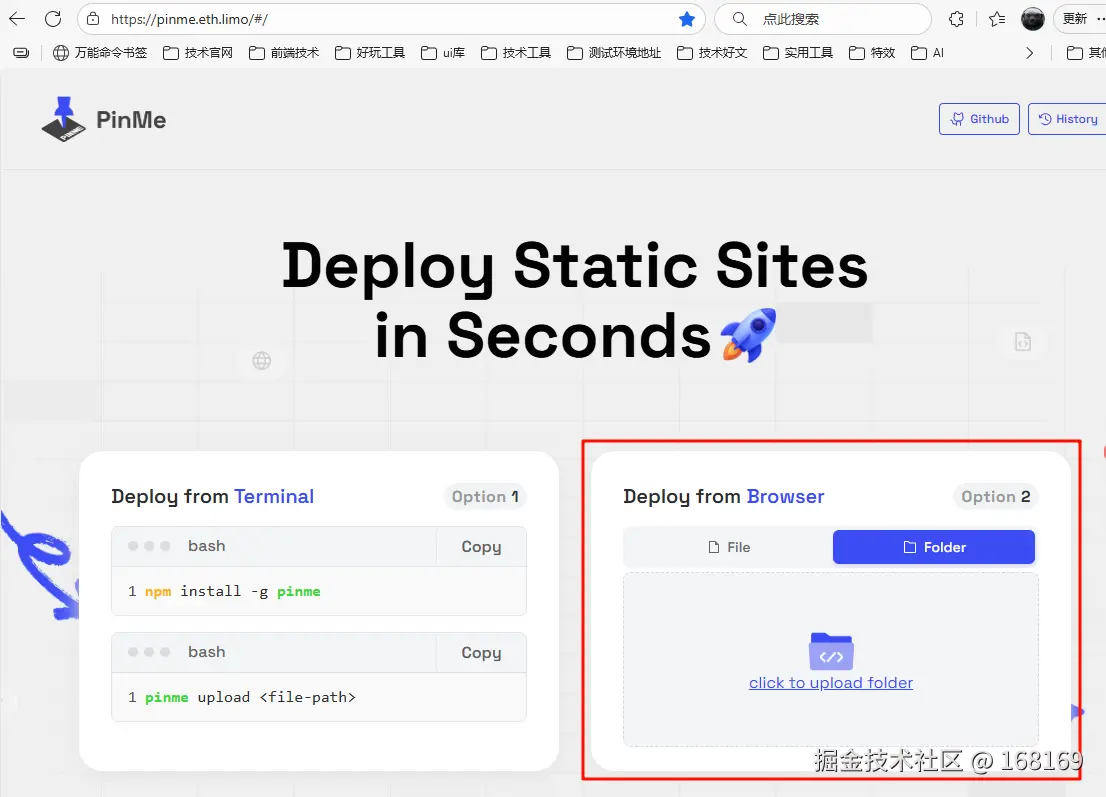Open the browser extensions puzzle icon
The width and height of the screenshot is (1106, 797).
pos(956,19)
